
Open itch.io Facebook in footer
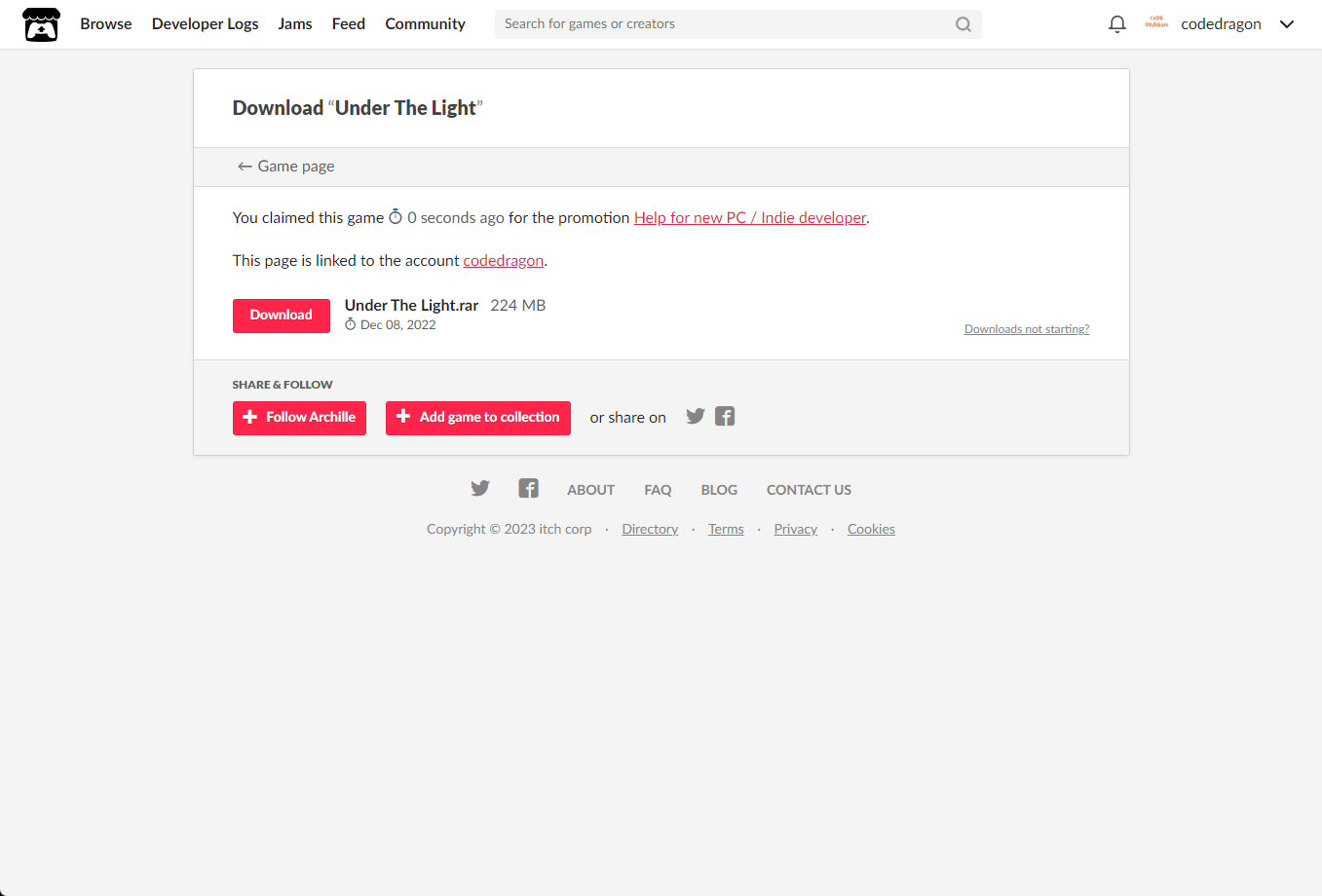[528, 489]
